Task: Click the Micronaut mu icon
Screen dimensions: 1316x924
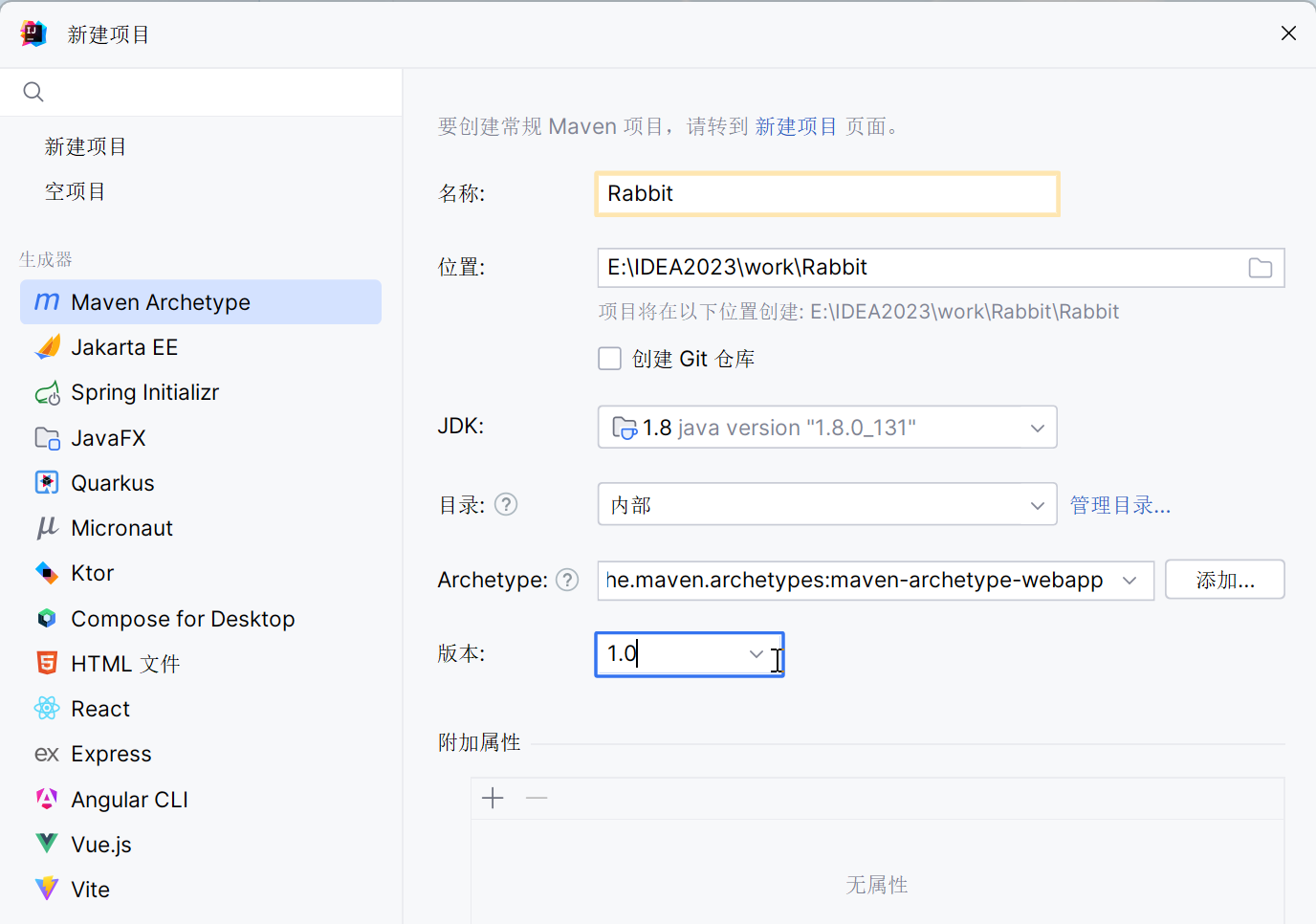Action: (x=47, y=528)
